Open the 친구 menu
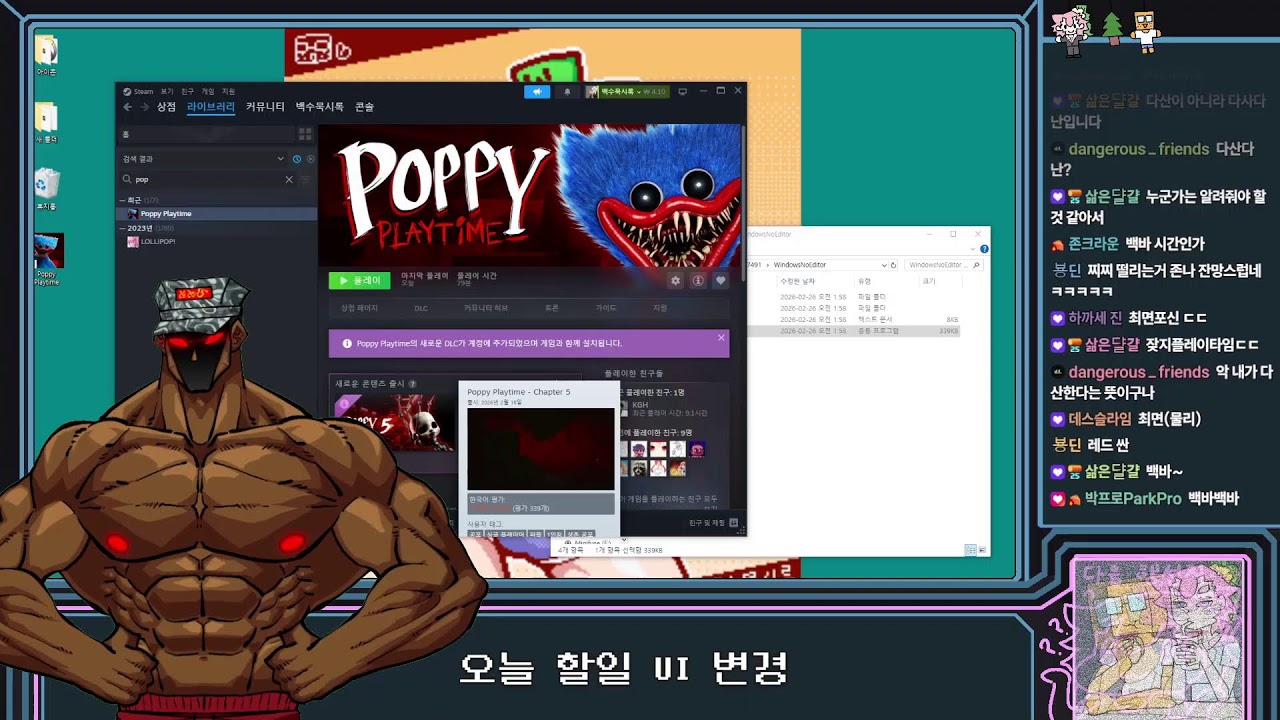 (x=187, y=91)
